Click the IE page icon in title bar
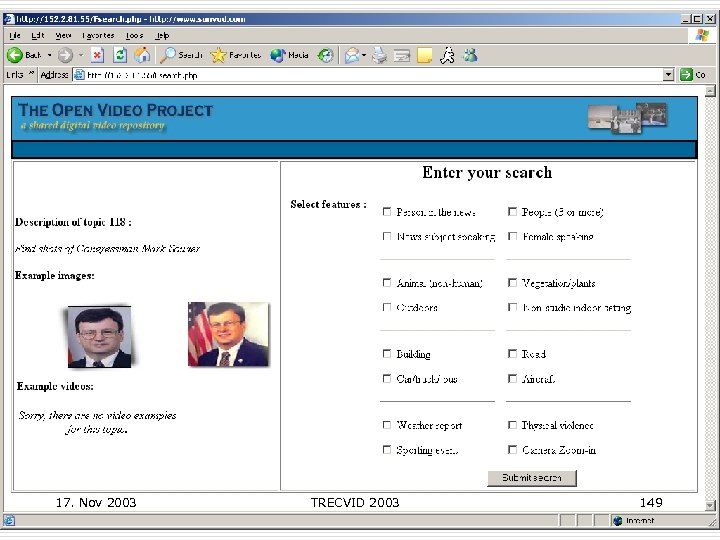This screenshot has height=540, width=720. tap(9, 19)
